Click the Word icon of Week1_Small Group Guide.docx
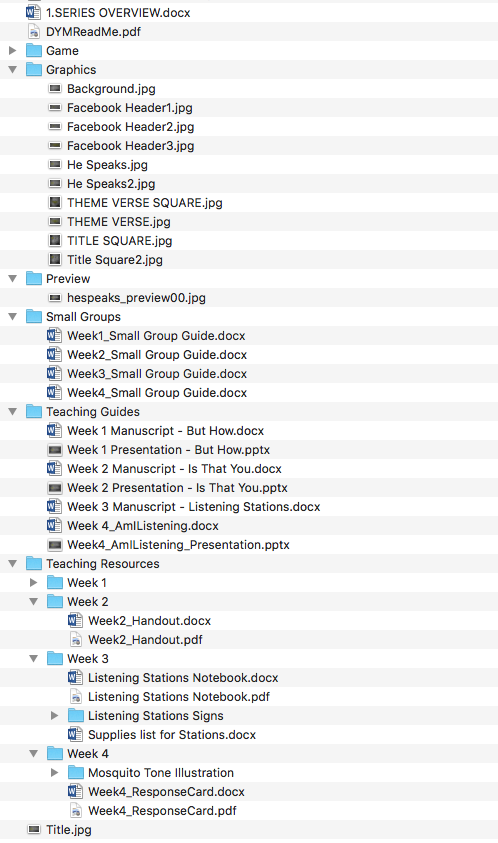 [54, 335]
